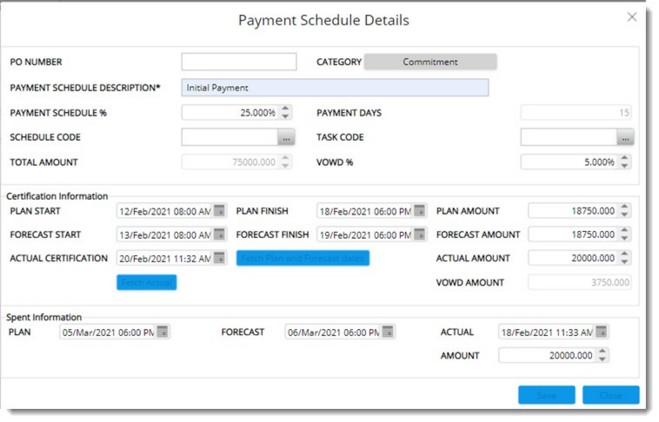Open calendar for Forecast Start date

(219, 235)
